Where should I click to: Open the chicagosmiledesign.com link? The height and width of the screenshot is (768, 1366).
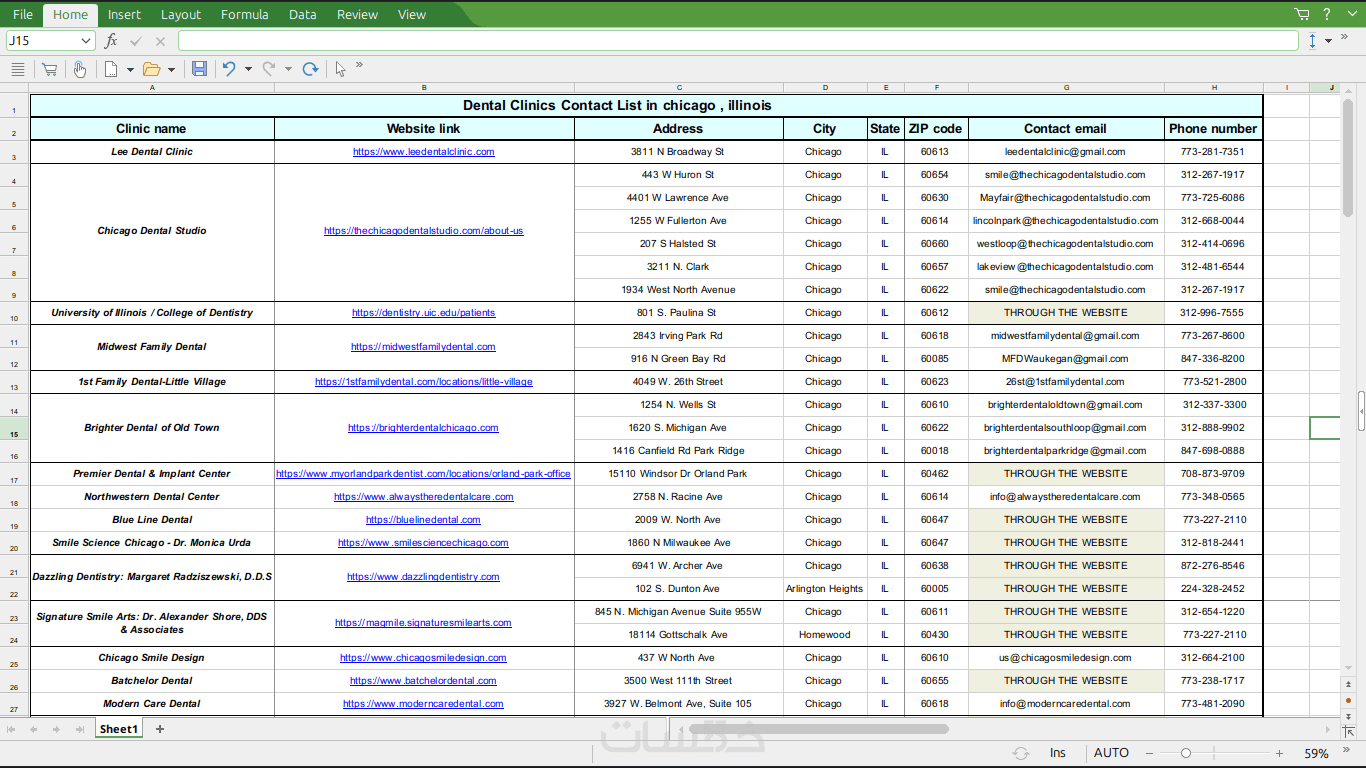click(424, 658)
